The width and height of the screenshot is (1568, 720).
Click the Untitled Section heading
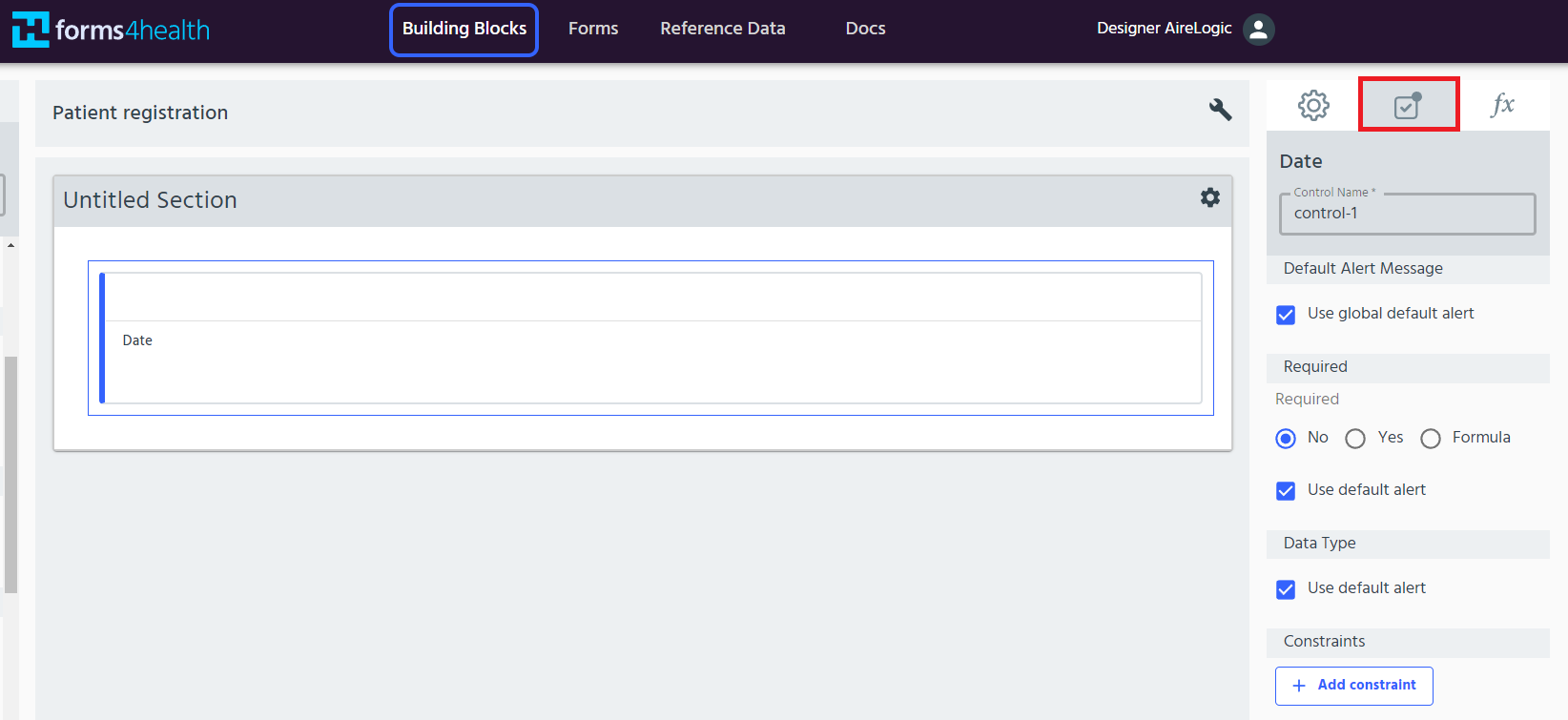pos(150,200)
